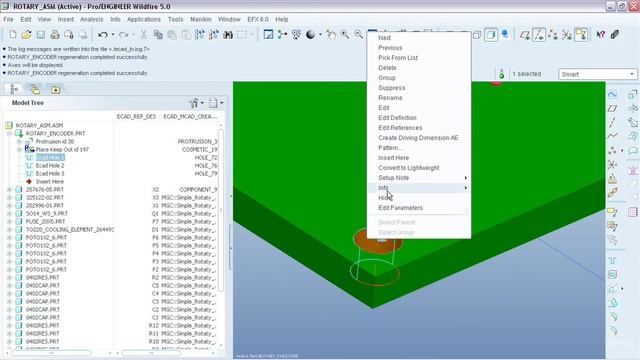Image resolution: width=640 pixels, height=360 pixels.
Task: Select TO220_COOLING_ELEMENT part in model tree
Action: [69, 229]
